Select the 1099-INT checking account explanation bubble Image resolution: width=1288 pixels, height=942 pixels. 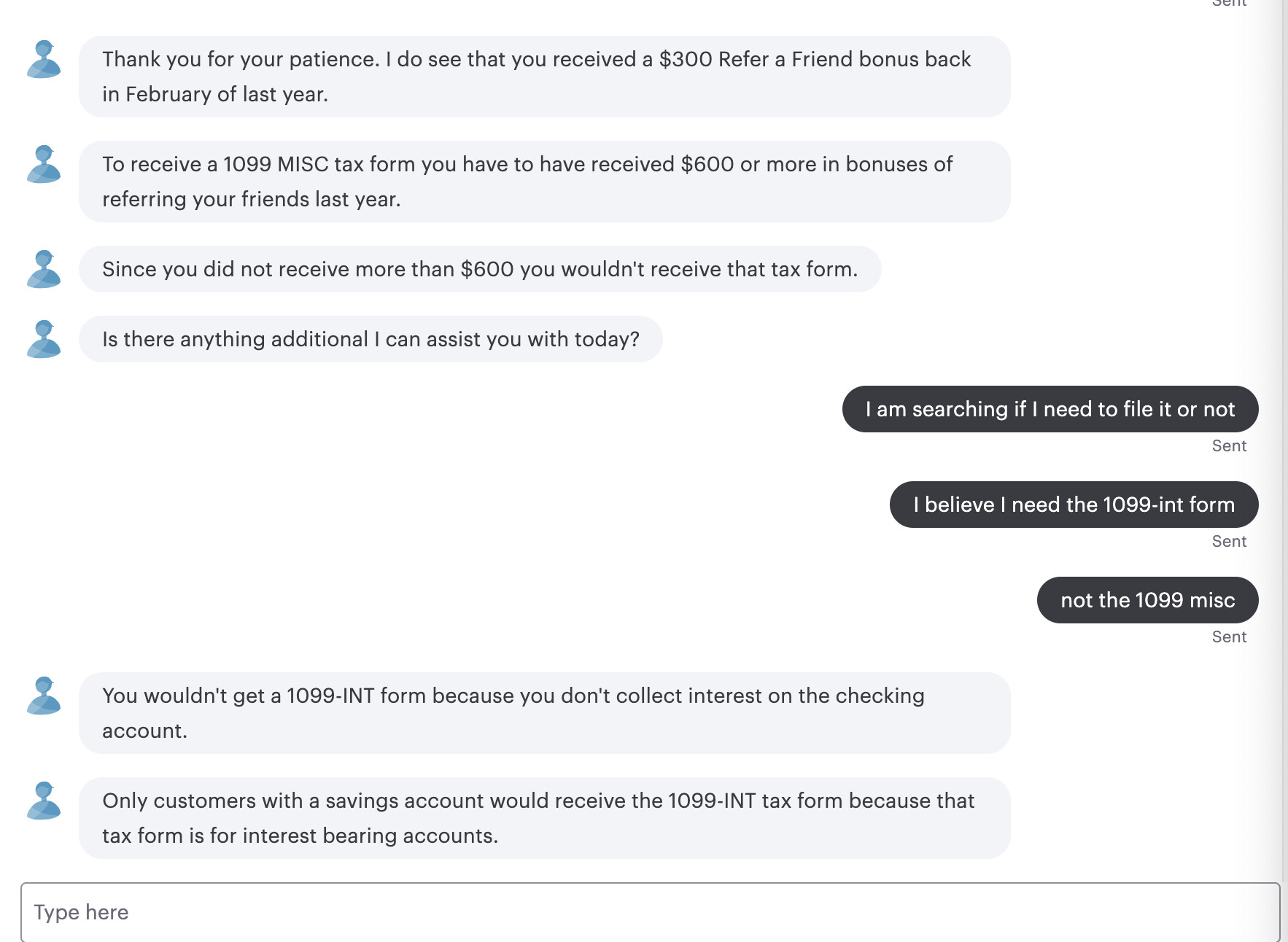(543, 713)
